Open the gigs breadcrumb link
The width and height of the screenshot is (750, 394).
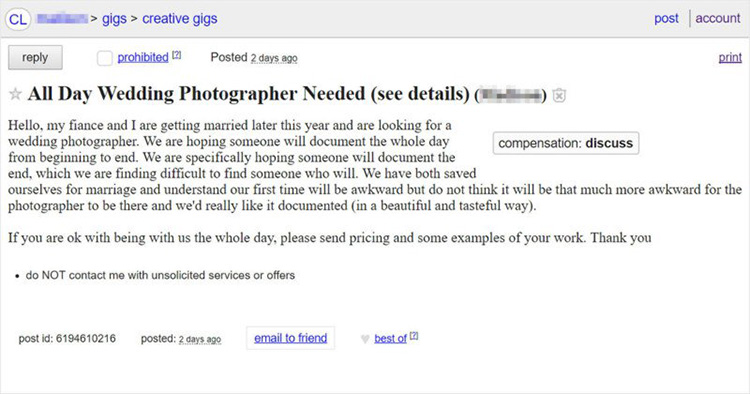[114, 19]
